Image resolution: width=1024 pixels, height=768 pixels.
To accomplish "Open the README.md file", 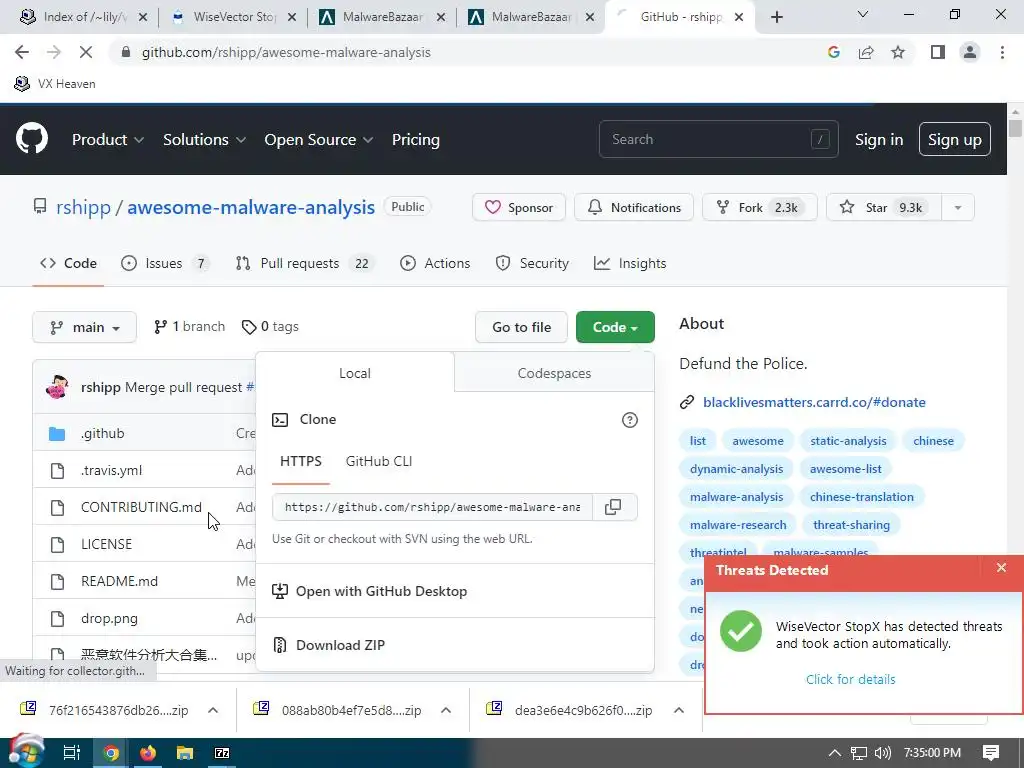I will point(120,581).
